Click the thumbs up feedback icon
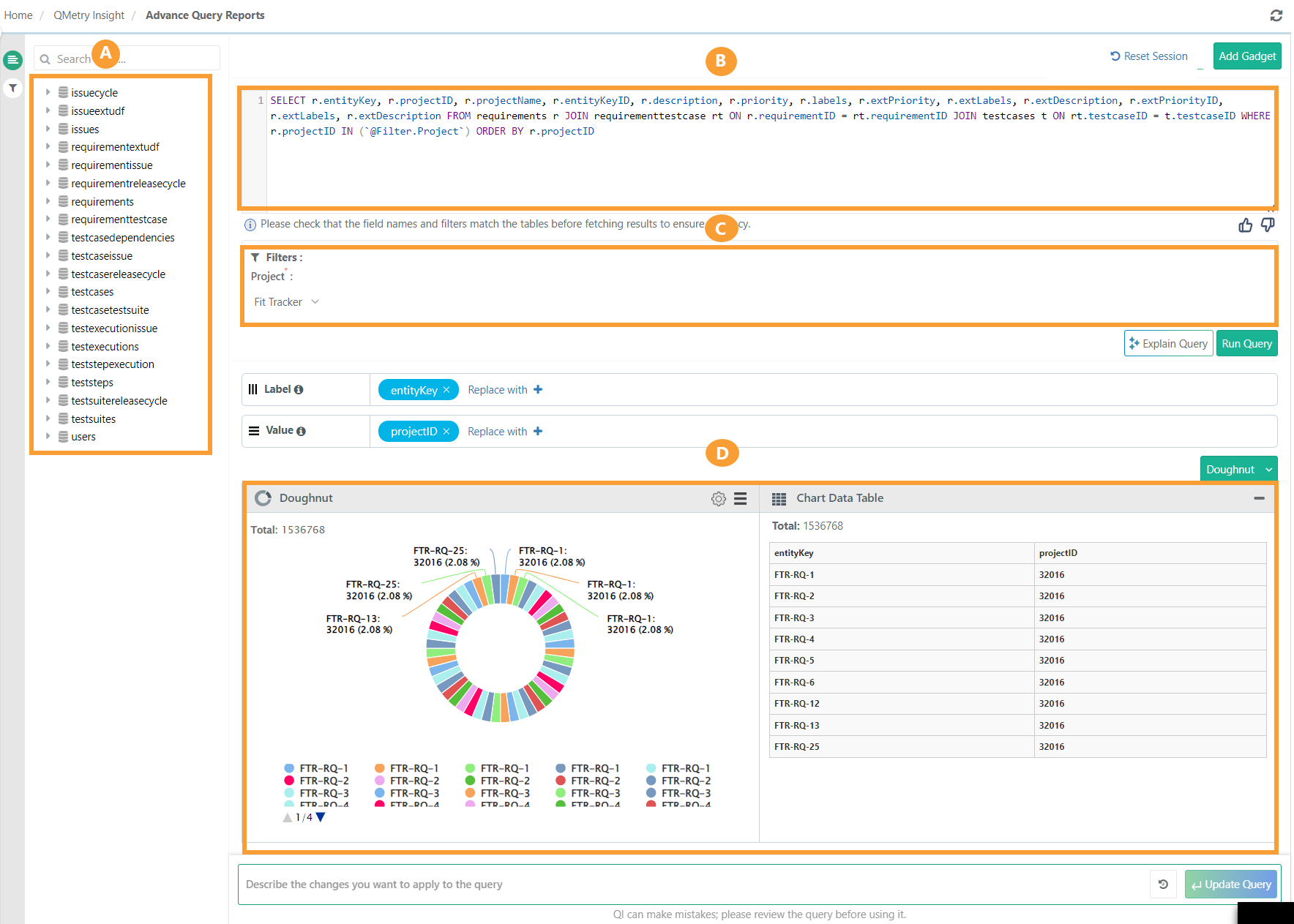Image resolution: width=1294 pixels, height=924 pixels. click(1245, 225)
